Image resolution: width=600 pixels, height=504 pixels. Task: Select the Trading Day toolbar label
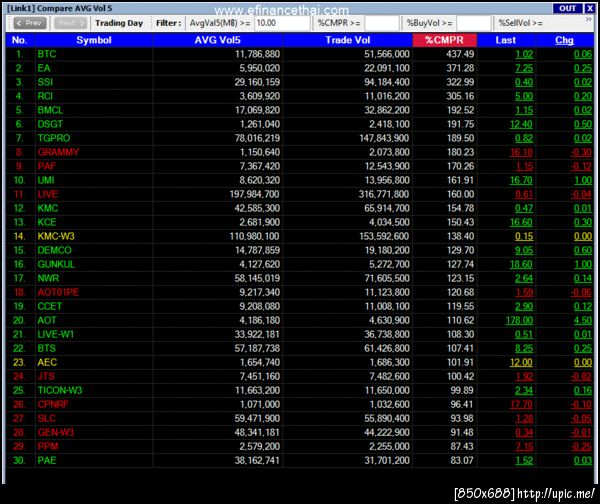[119, 23]
